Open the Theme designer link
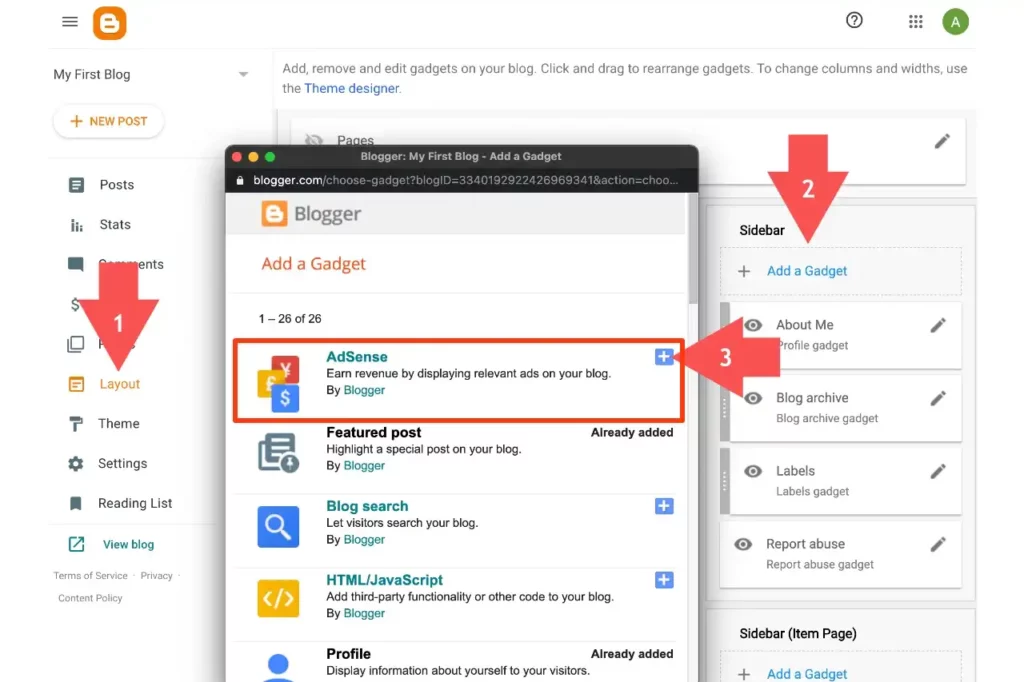 pos(351,88)
